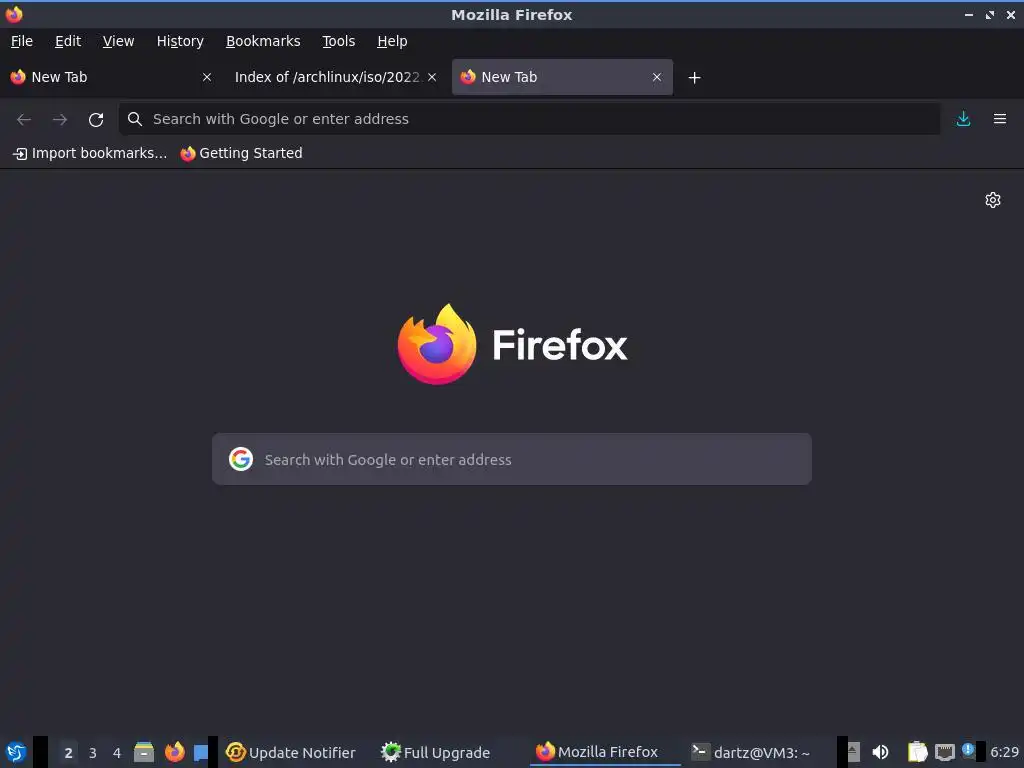Image resolution: width=1024 pixels, height=768 pixels.
Task: Launch Firefox from taskbar quick launch
Action: (174, 752)
